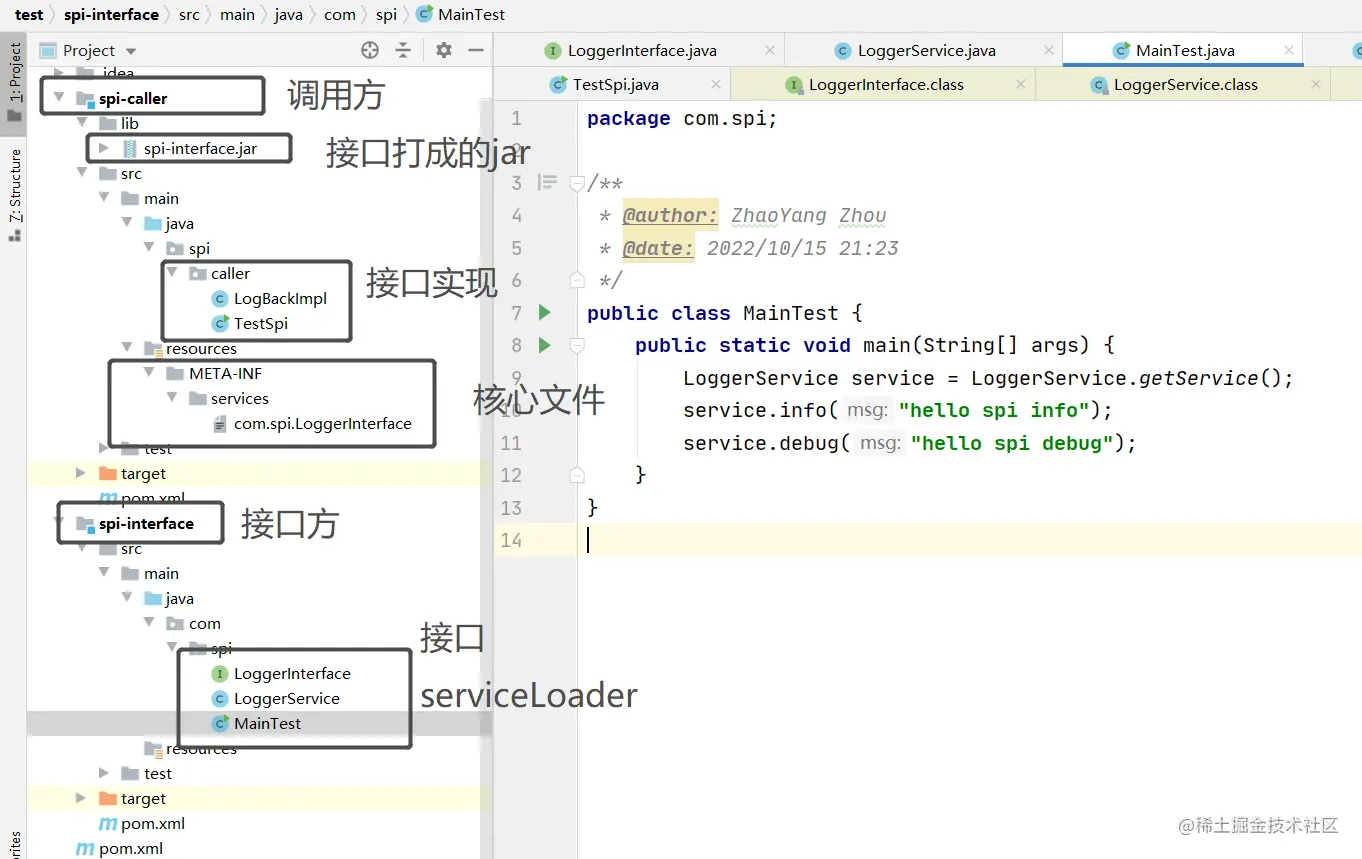The image size is (1362, 859).
Task: Place cursor on empty line 14
Action: (970, 540)
